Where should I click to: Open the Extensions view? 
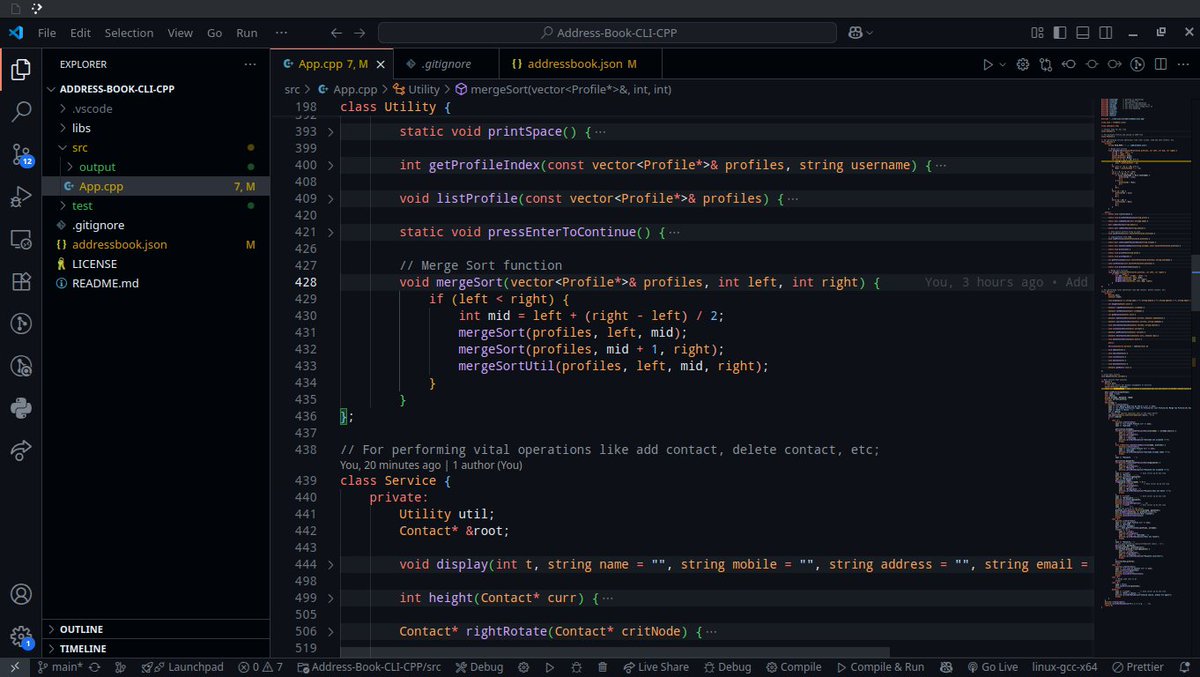(21, 282)
